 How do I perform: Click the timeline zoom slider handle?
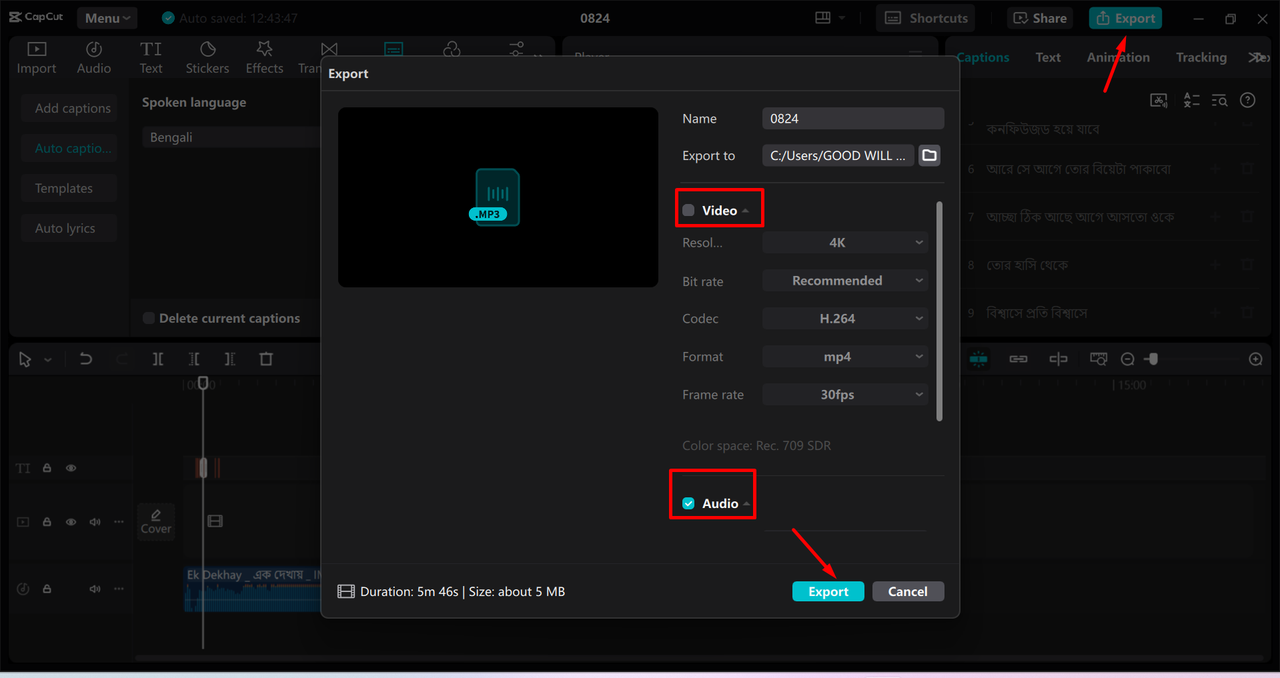[1152, 359]
